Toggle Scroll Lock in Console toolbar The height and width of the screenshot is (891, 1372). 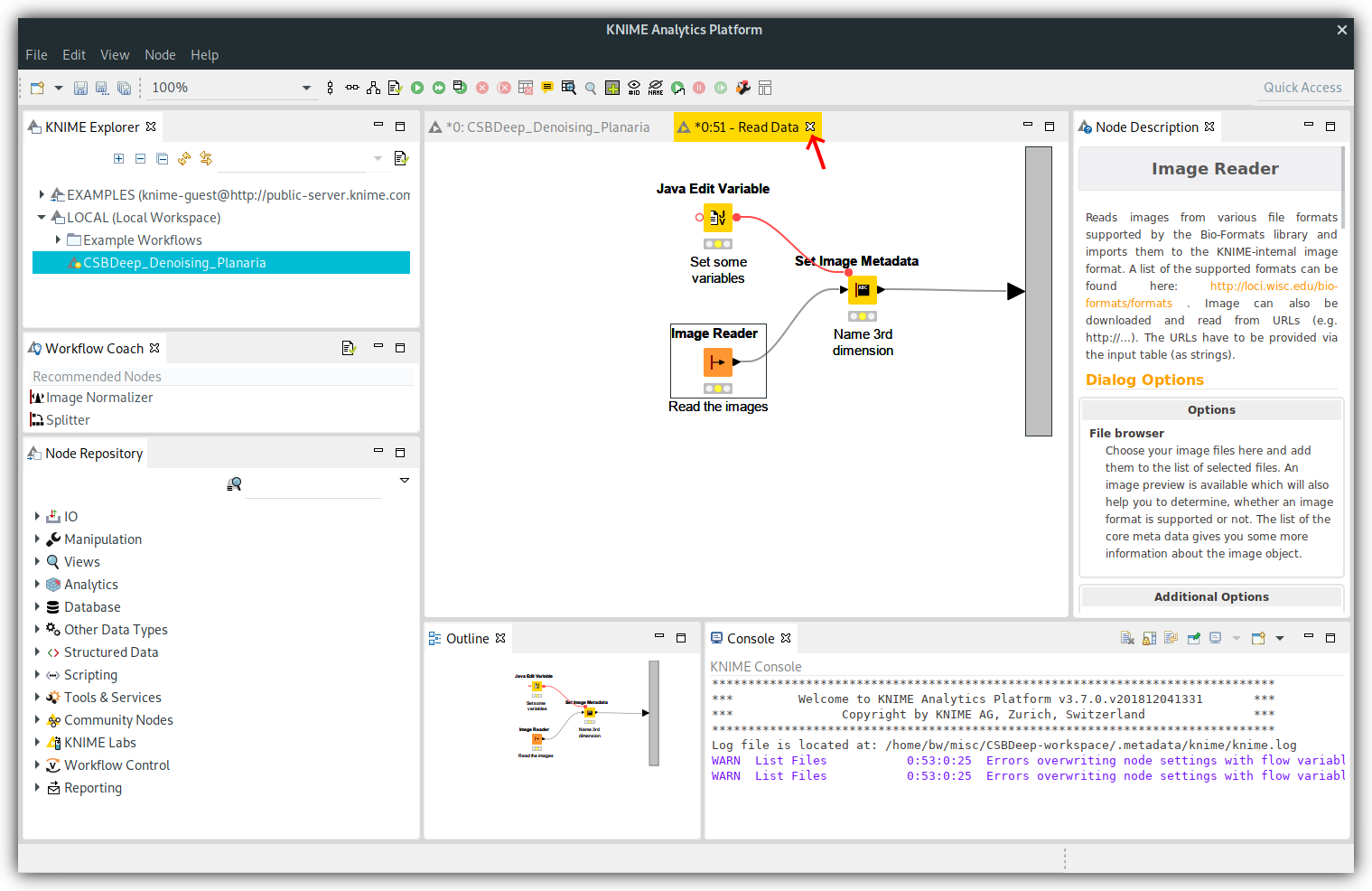coord(1149,638)
